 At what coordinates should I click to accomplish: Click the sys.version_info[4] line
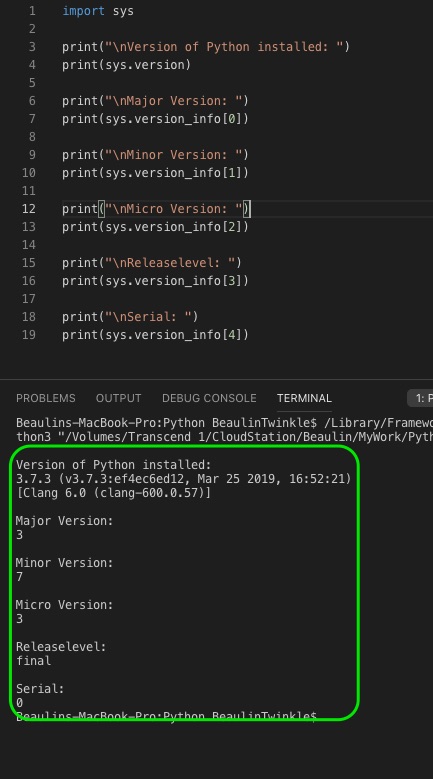pyautogui.click(x=155, y=334)
